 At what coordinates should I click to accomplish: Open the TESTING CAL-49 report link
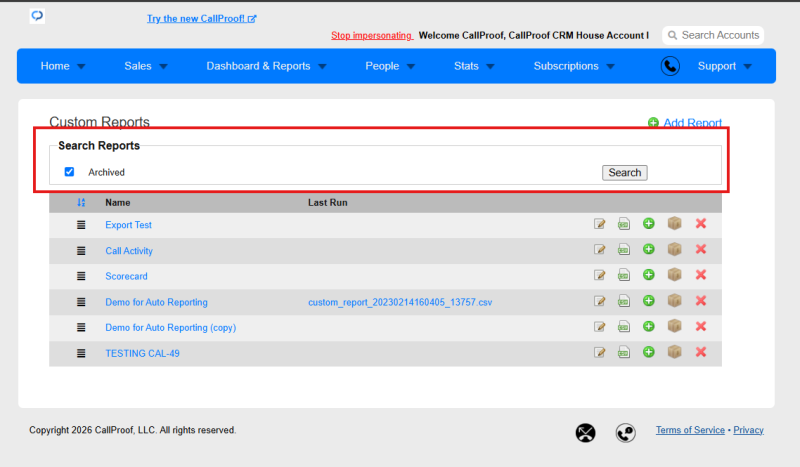(x=142, y=353)
